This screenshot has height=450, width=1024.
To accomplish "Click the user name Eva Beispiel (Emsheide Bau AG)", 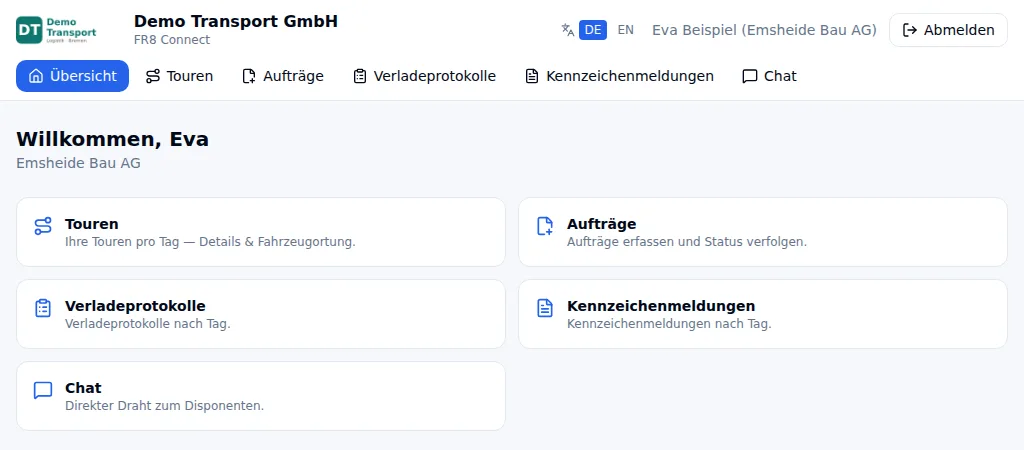I will coord(764,30).
